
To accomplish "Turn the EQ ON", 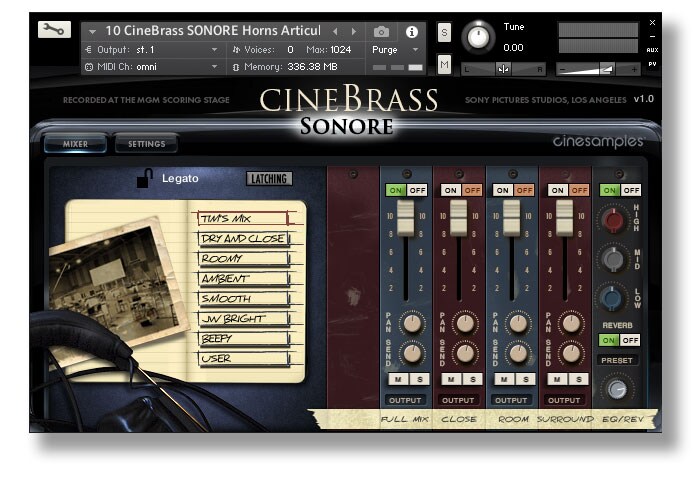I will pyautogui.click(x=609, y=190).
